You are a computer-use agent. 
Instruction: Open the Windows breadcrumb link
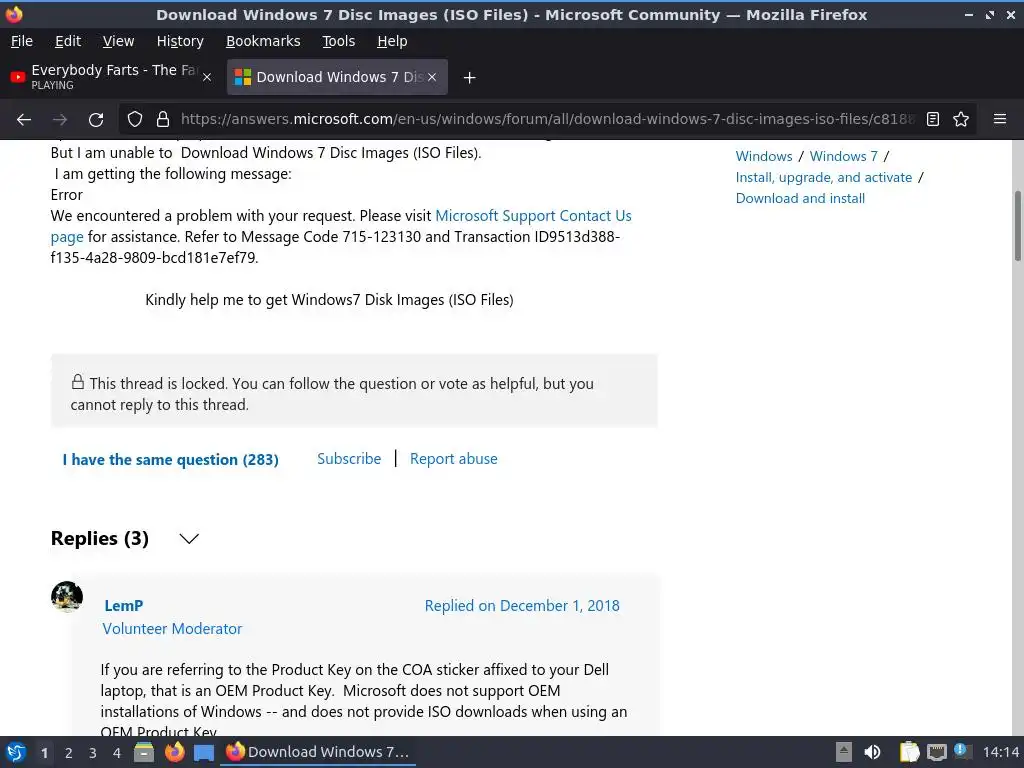(763, 156)
